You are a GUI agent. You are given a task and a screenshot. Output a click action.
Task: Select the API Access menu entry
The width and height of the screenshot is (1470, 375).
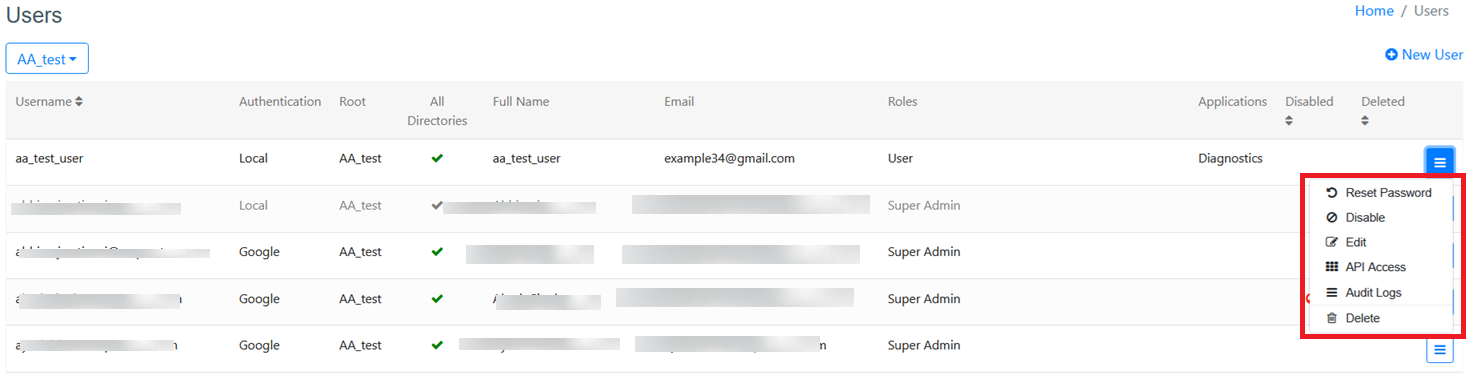click(1380, 267)
